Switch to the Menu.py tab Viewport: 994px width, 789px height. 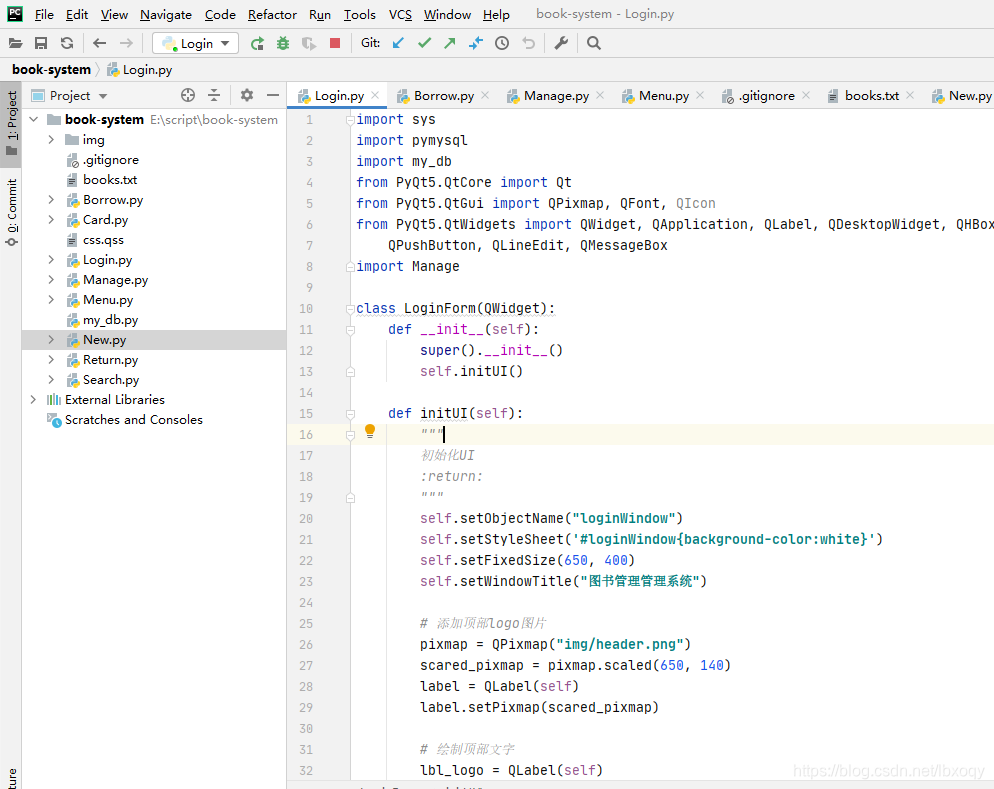point(664,96)
